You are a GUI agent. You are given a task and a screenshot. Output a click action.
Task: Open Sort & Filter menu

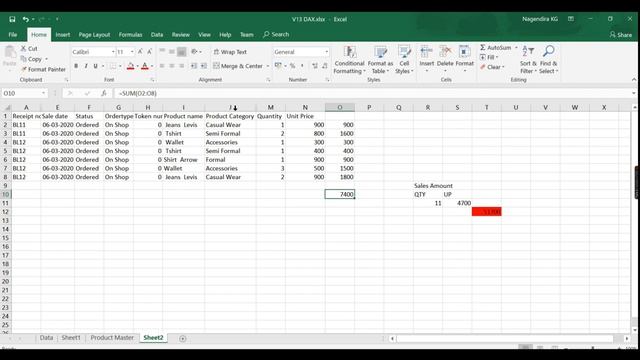[528, 60]
